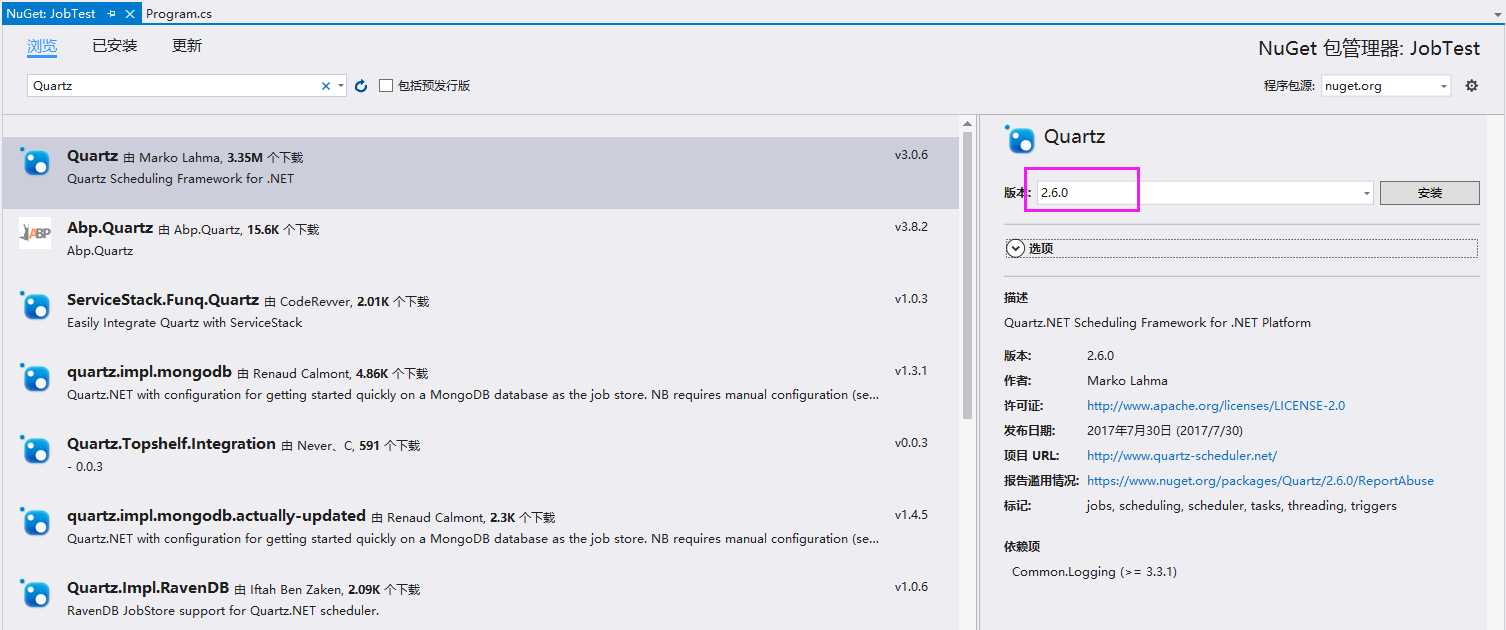1506x630 pixels.
Task: Select the Quartz.Impl.RavenDB package row
Action: point(480,600)
